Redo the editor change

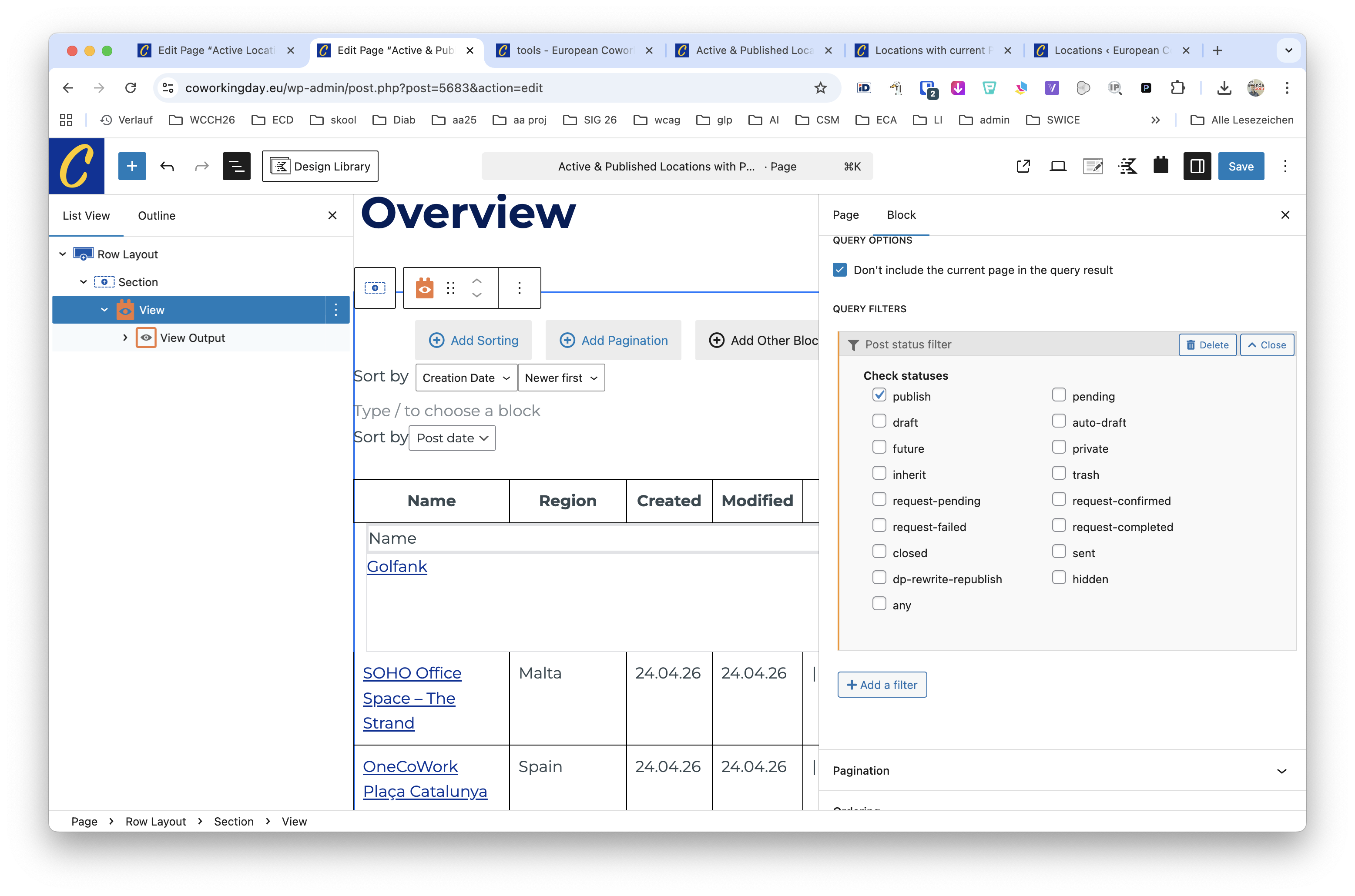click(202, 166)
